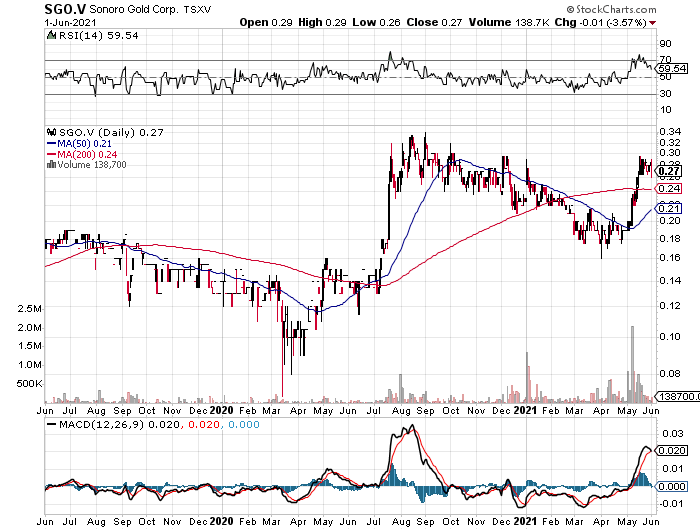Image resolution: width=700 pixels, height=530 pixels.
Task: Click the Volume 138.7K header value
Action: pos(508,22)
